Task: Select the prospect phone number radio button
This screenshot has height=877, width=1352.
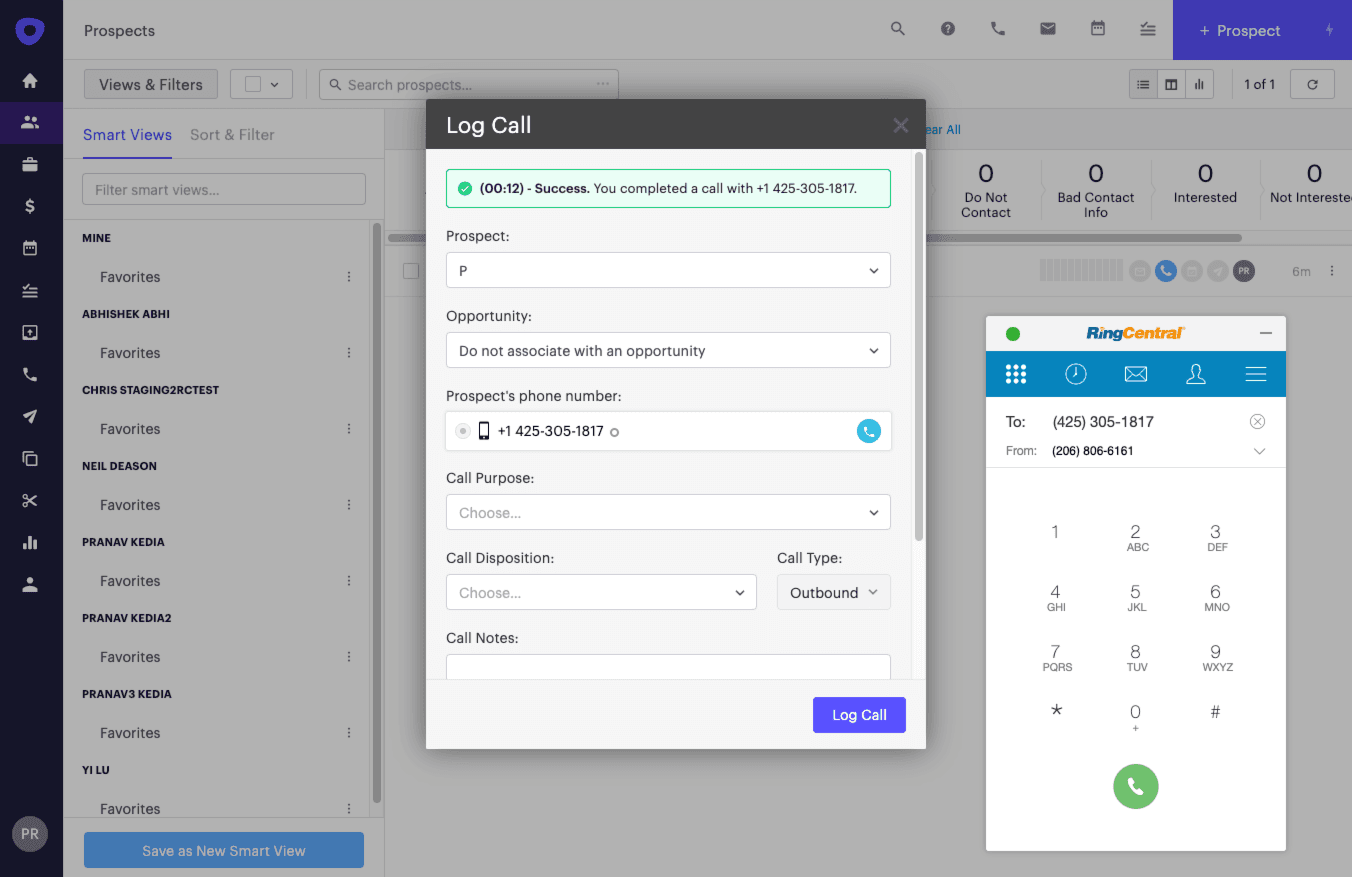Action: pyautogui.click(x=462, y=431)
